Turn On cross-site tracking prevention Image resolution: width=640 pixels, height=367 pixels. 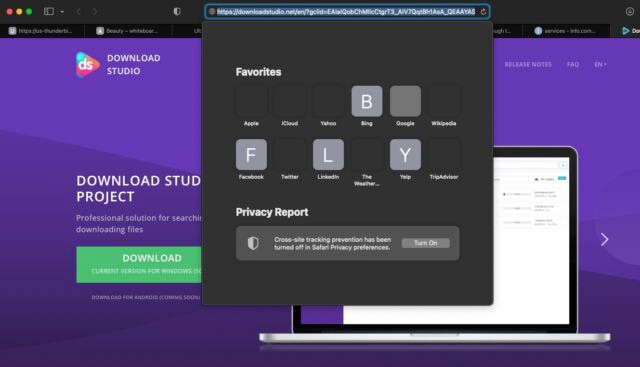[425, 243]
